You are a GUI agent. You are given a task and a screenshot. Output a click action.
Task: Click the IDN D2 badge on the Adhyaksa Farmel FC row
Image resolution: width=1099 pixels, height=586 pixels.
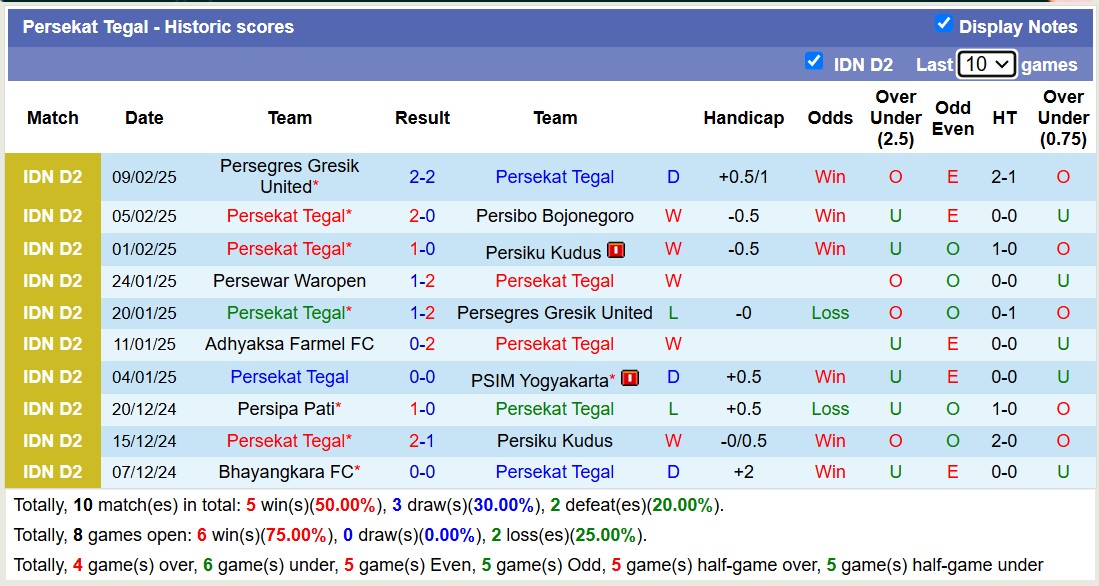(x=52, y=344)
